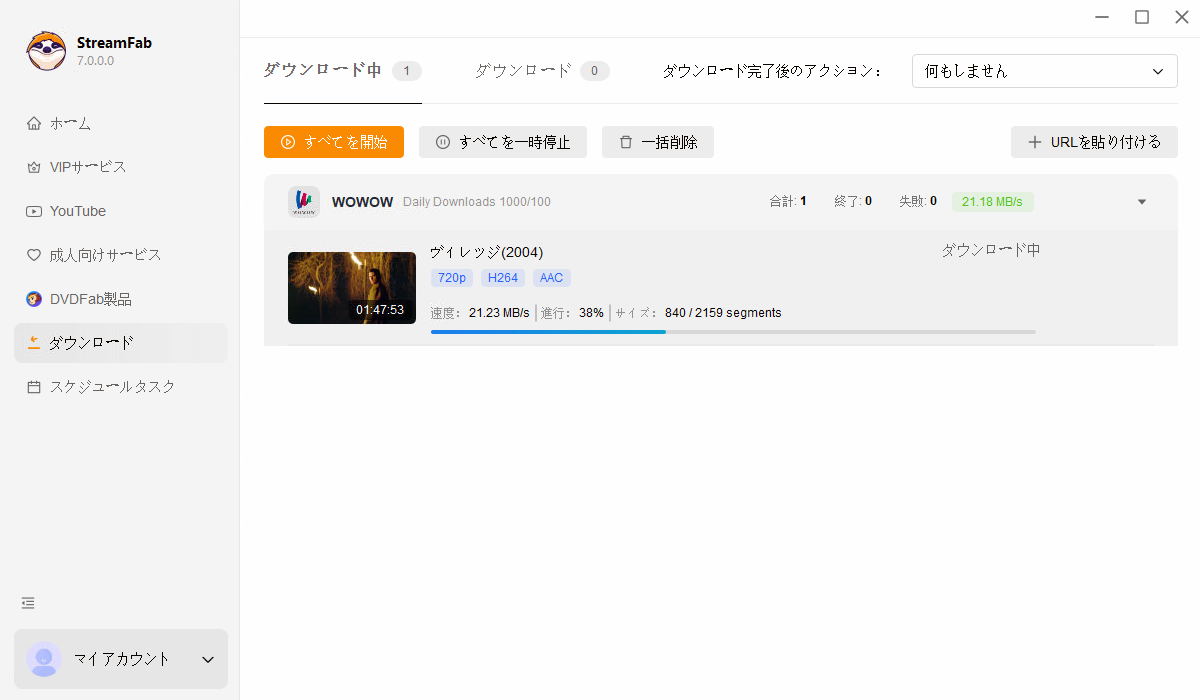The height and width of the screenshot is (700, 1200).
Task: Open the 何もしません post-download action dropdown
Action: coord(1044,71)
